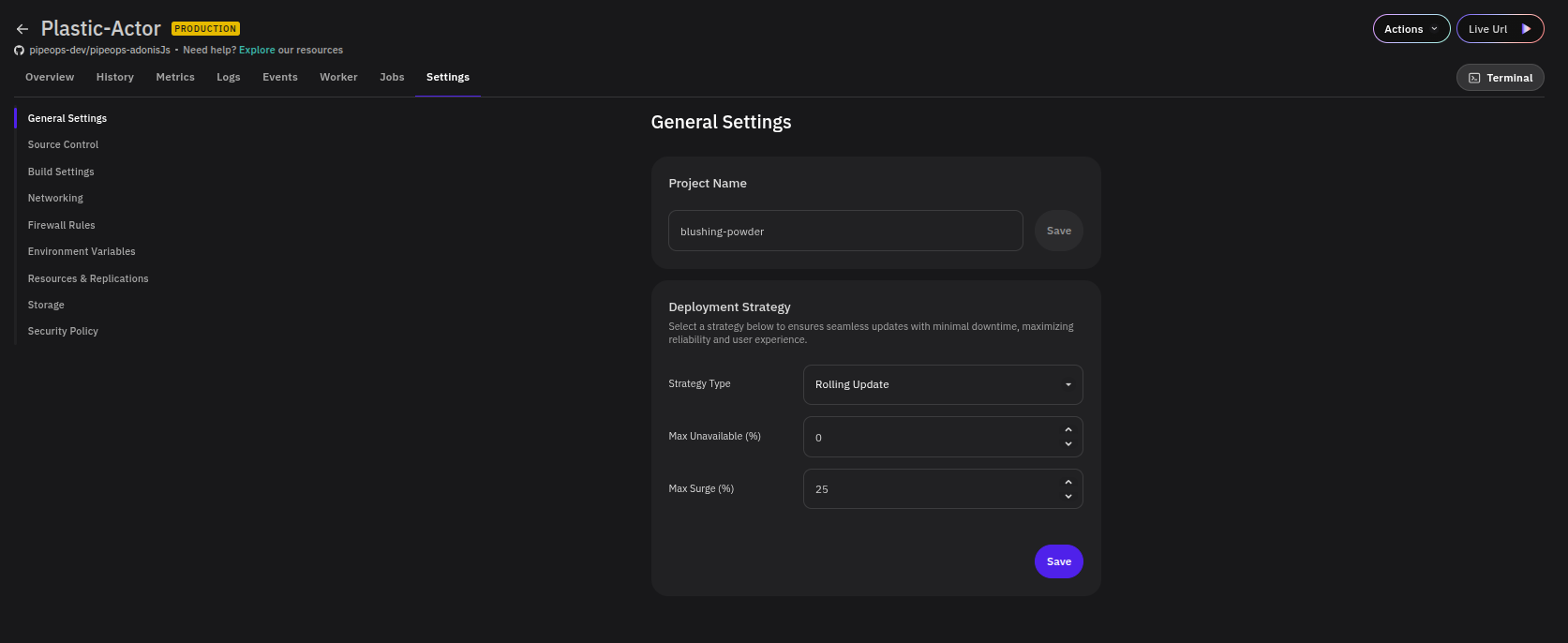Decrease Max Unavailable (%) with down arrow
The height and width of the screenshot is (643, 1568).
point(1068,444)
